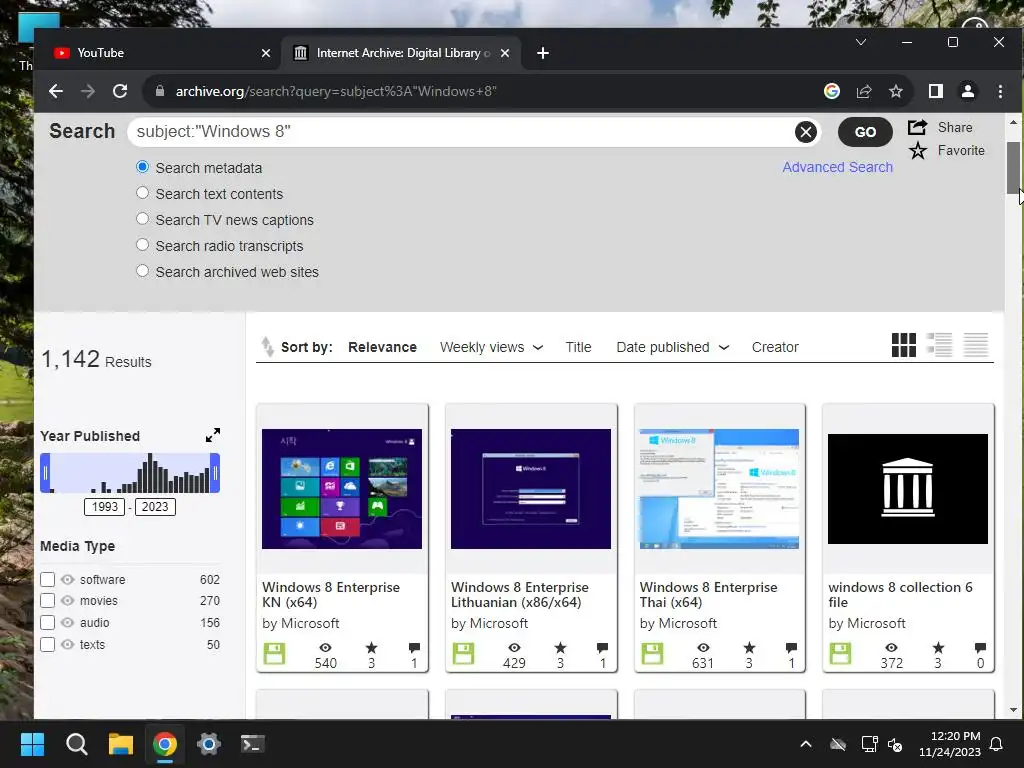Select Search metadata radio button

click(x=142, y=167)
